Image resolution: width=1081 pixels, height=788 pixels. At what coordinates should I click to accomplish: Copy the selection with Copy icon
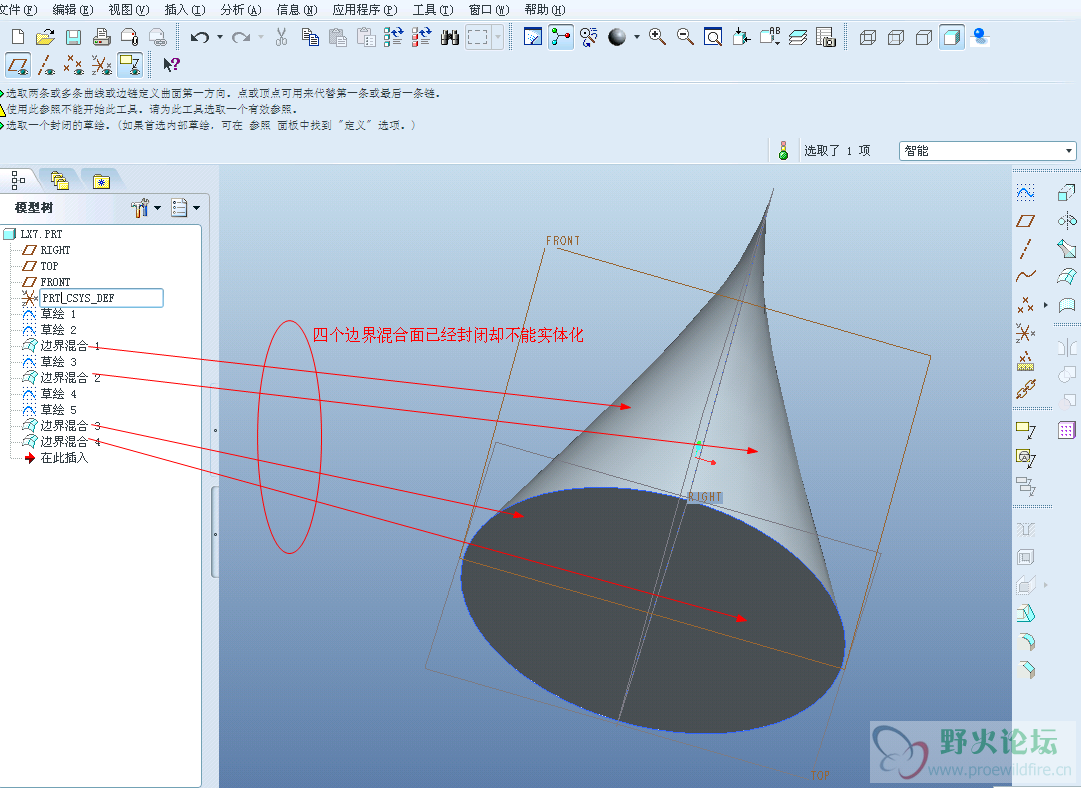click(x=310, y=37)
